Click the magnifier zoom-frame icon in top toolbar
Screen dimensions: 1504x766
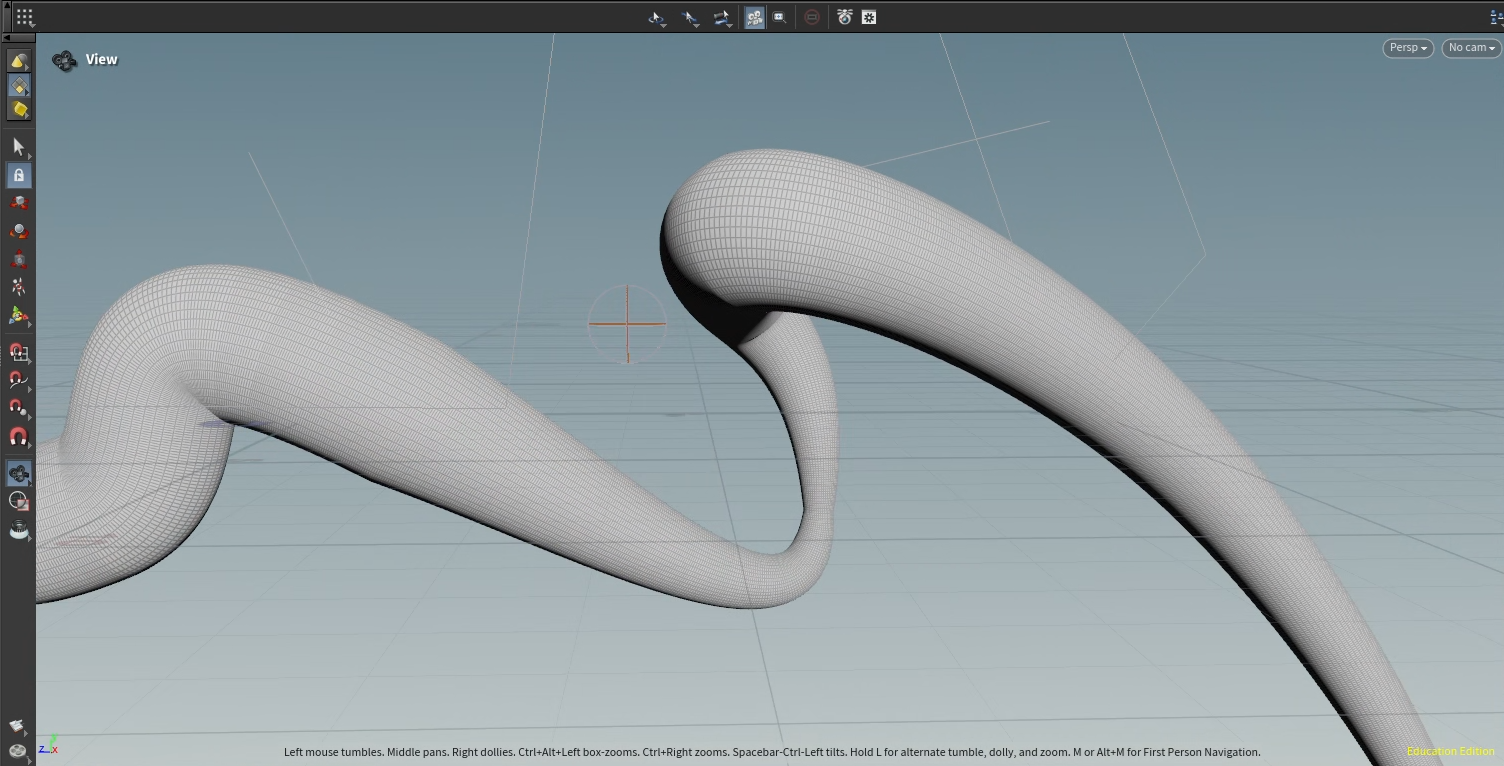(x=780, y=17)
